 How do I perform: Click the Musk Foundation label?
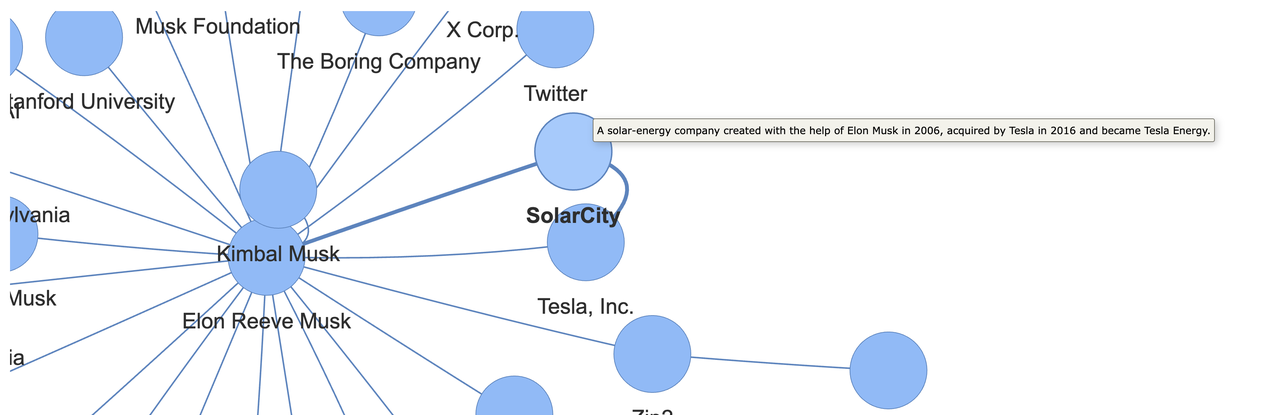point(218,26)
